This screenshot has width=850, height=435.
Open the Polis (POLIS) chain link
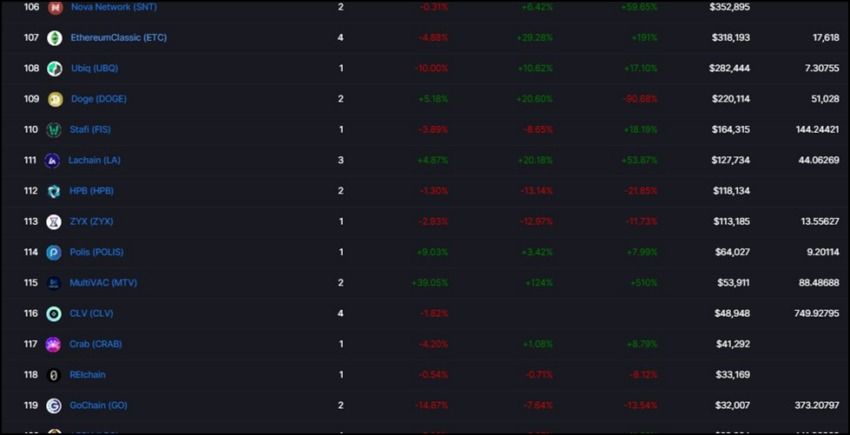click(x=96, y=252)
